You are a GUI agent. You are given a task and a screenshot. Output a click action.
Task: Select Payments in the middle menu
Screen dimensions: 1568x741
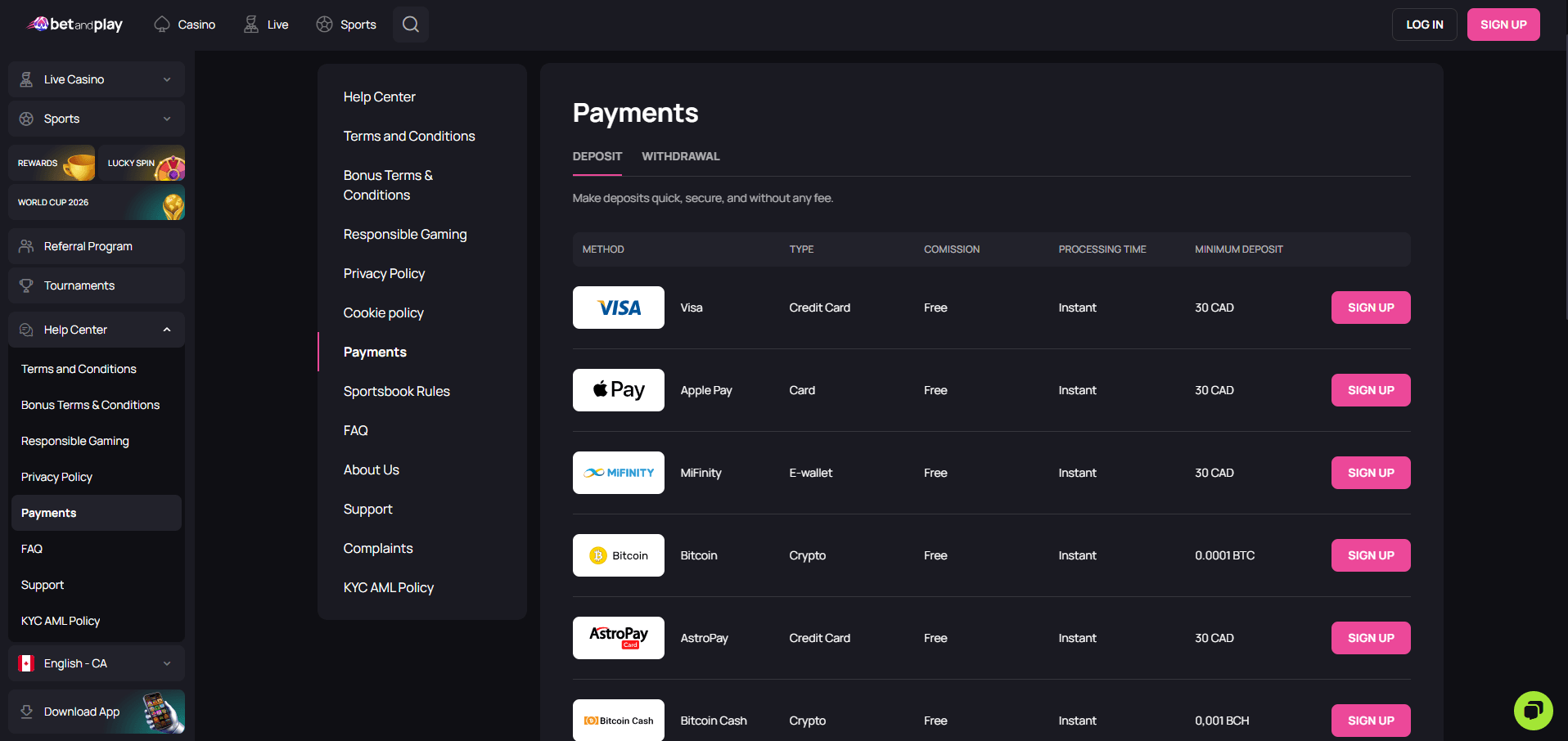pyautogui.click(x=375, y=352)
